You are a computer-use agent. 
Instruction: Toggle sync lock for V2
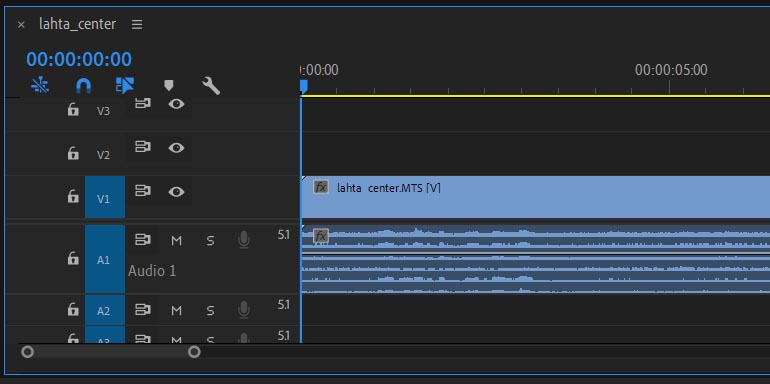142,147
